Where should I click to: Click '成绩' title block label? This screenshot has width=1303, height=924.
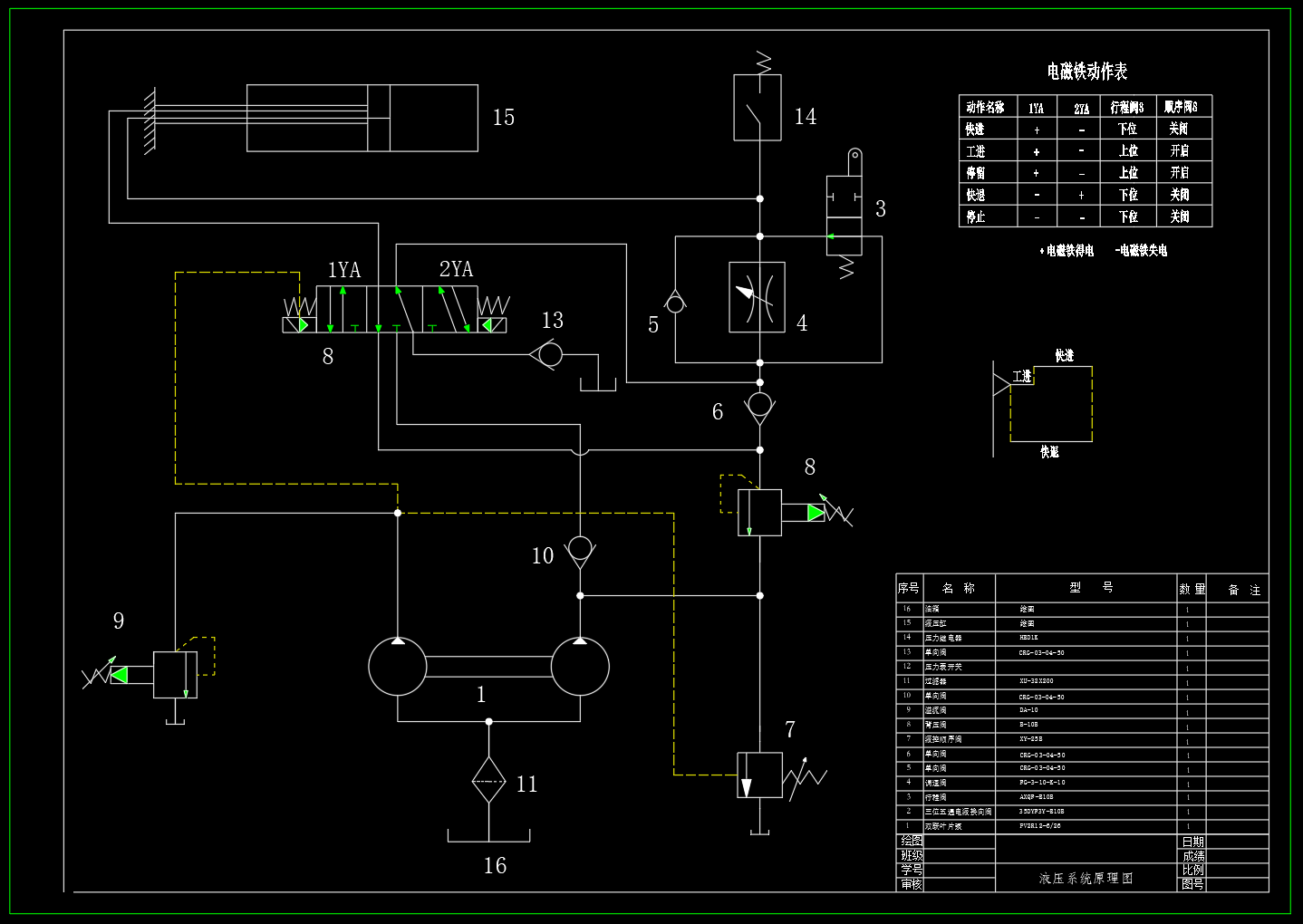(1192, 856)
